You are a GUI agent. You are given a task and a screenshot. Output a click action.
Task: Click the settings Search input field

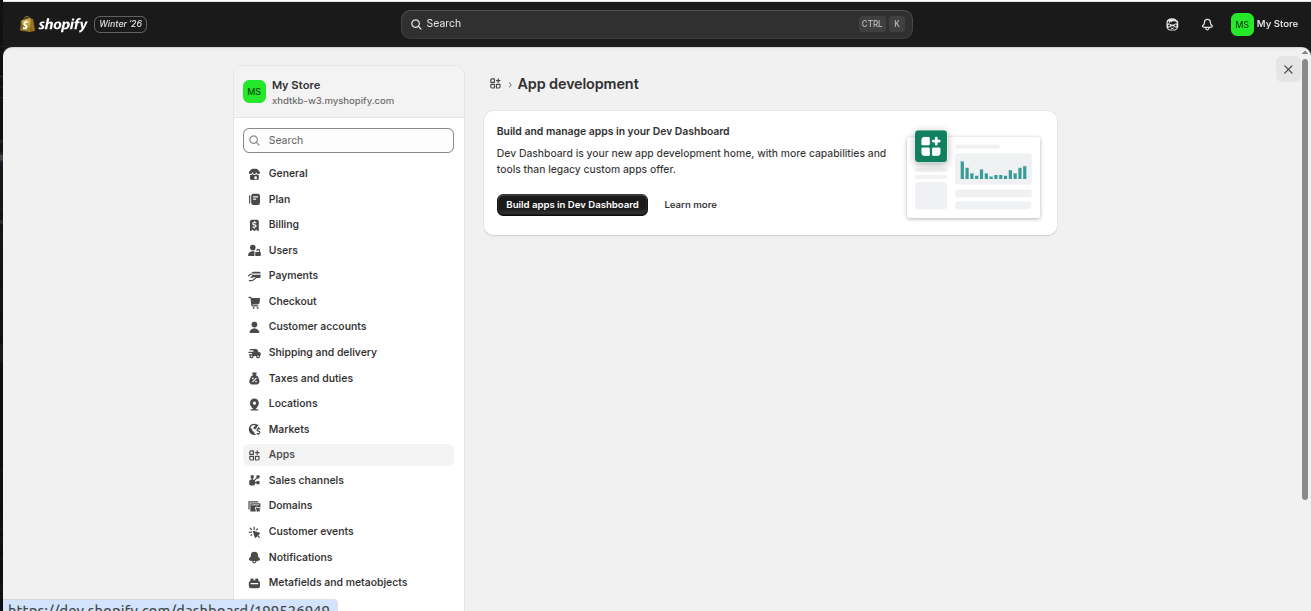348,140
